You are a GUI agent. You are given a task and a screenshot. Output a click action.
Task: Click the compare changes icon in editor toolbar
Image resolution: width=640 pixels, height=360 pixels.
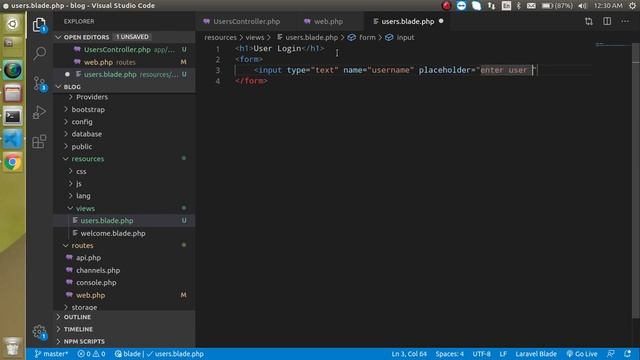[x=589, y=21]
